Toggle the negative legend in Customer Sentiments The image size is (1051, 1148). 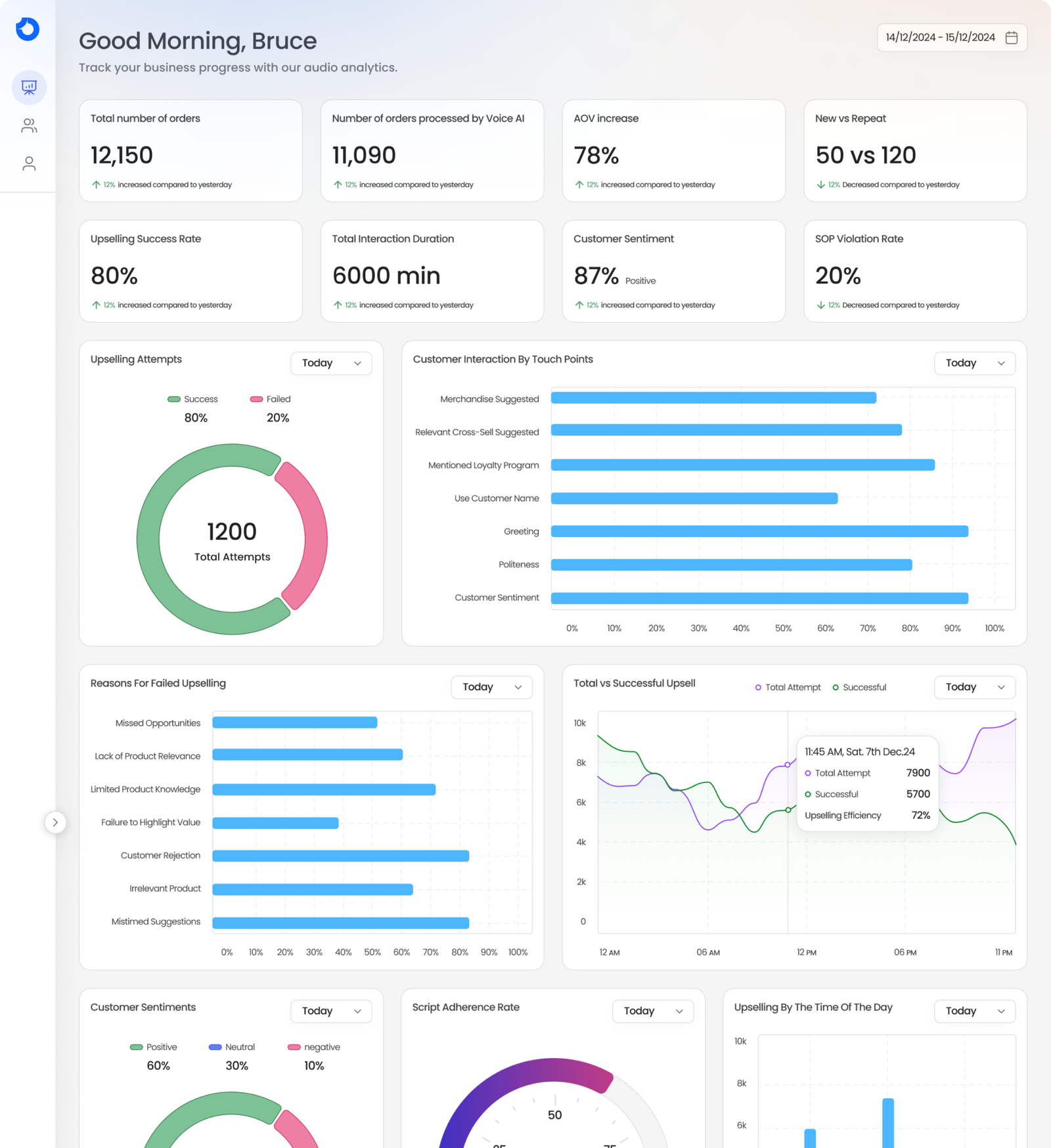pos(314,1047)
